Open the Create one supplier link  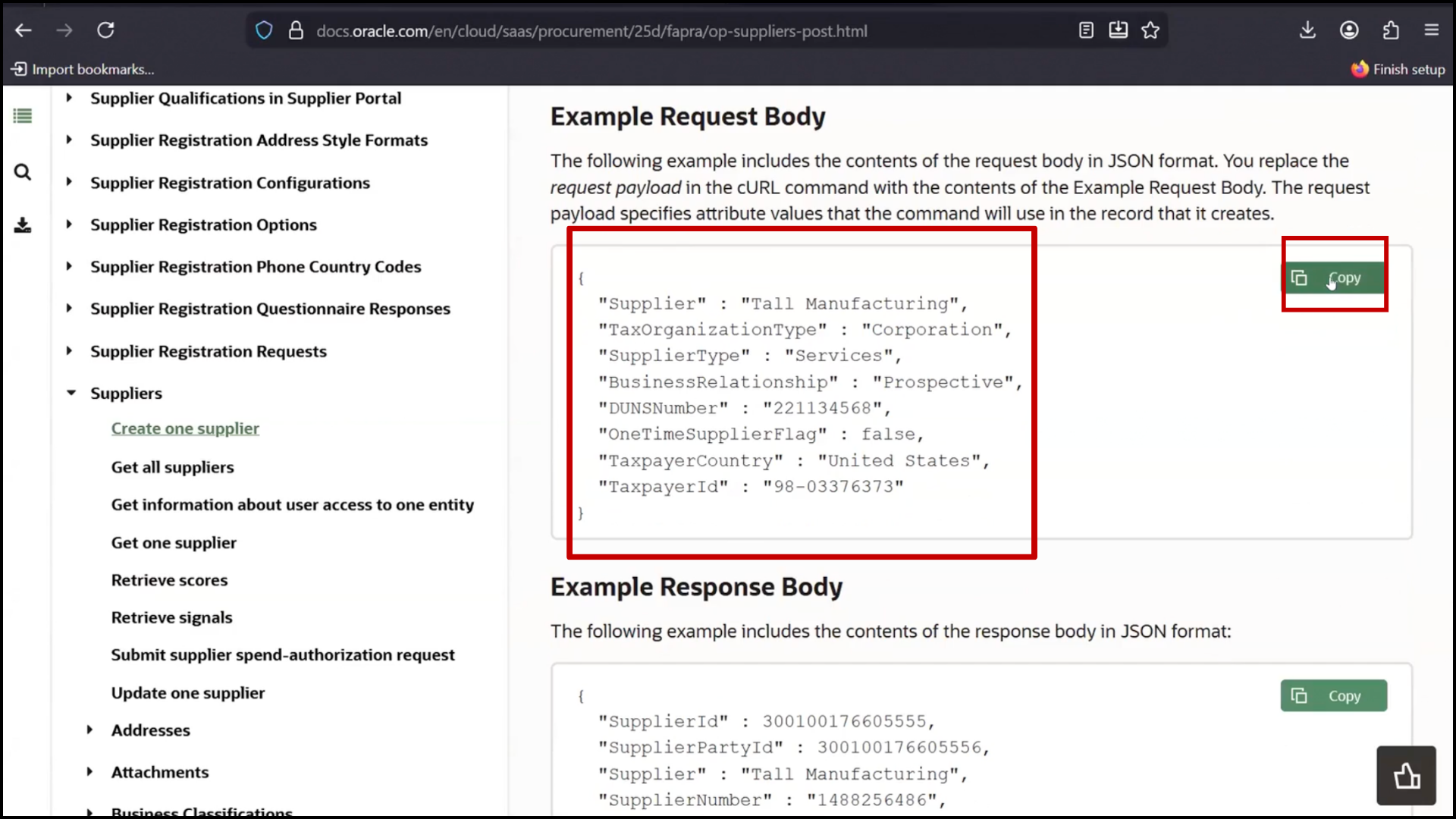click(185, 428)
